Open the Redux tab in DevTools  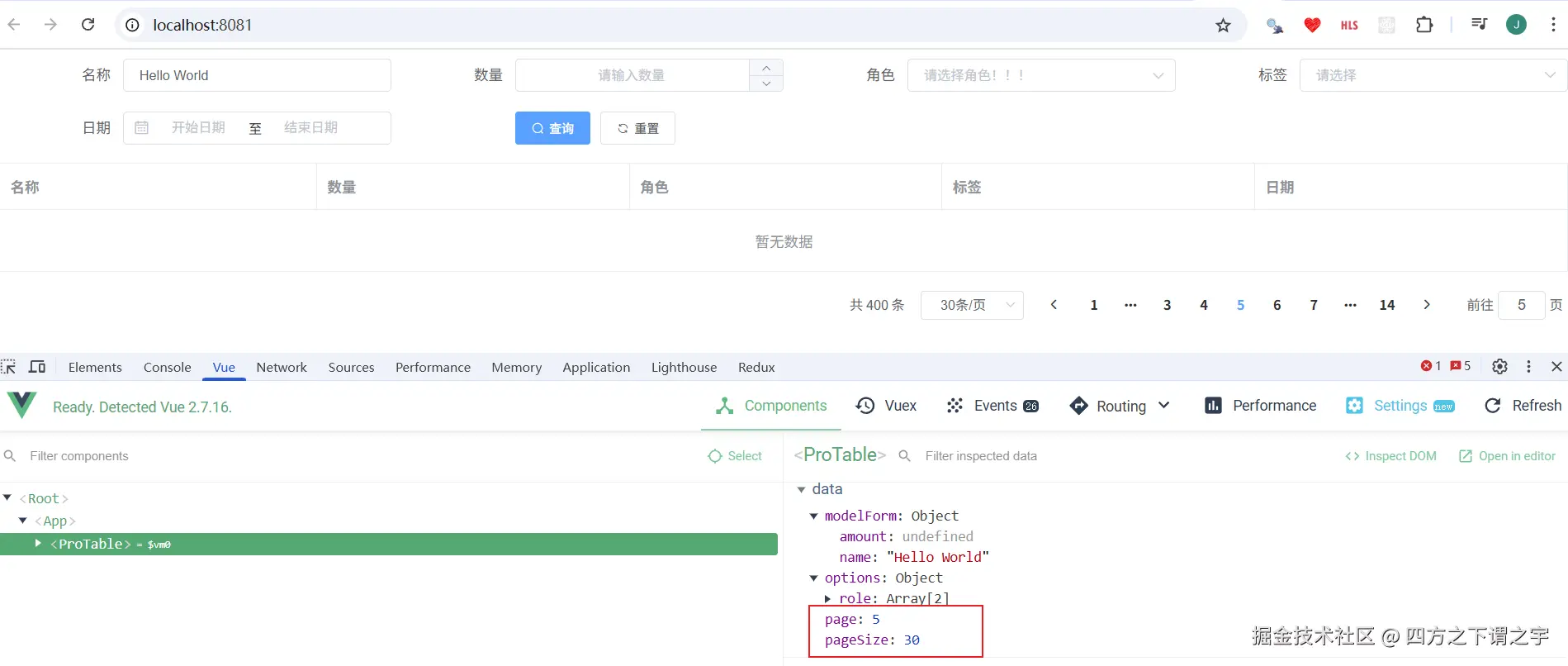(756, 367)
